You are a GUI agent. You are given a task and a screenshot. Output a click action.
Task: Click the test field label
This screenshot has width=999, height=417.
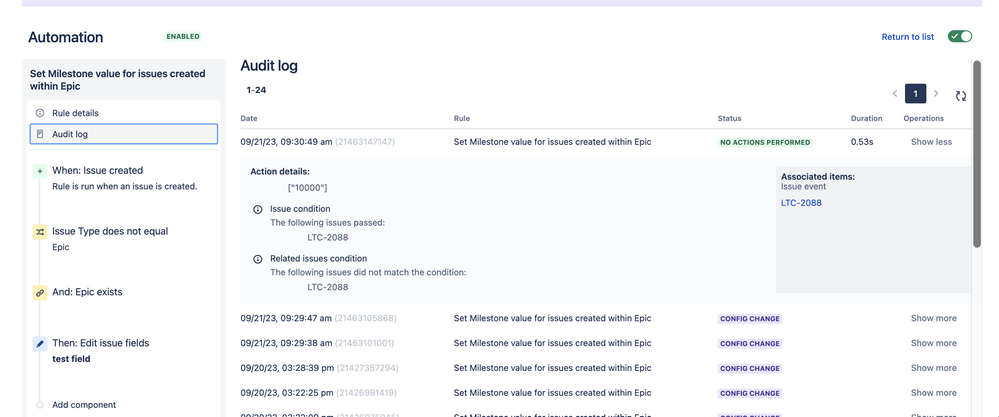pos(71,359)
